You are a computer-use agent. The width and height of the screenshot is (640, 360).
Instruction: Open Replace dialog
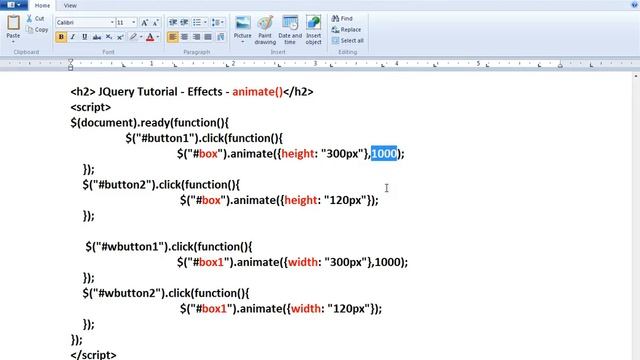[347, 30]
